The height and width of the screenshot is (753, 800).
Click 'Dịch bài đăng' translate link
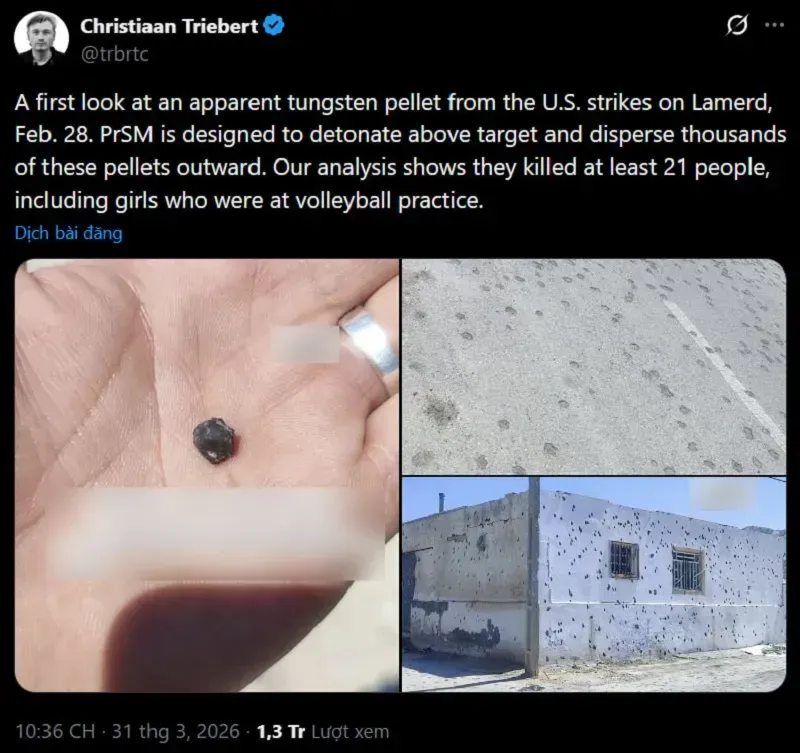(x=68, y=233)
